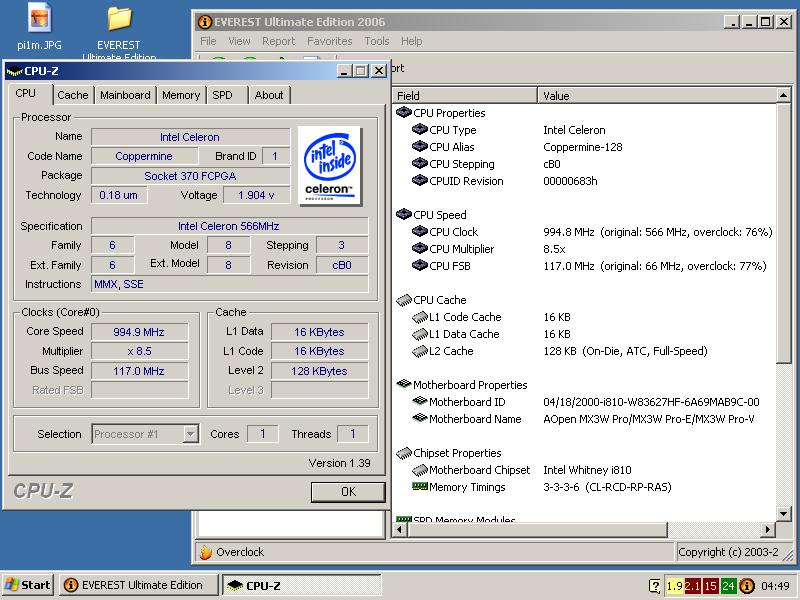Click the icon beside CPU Multiplier
The image size is (800, 600).
[x=419, y=248]
